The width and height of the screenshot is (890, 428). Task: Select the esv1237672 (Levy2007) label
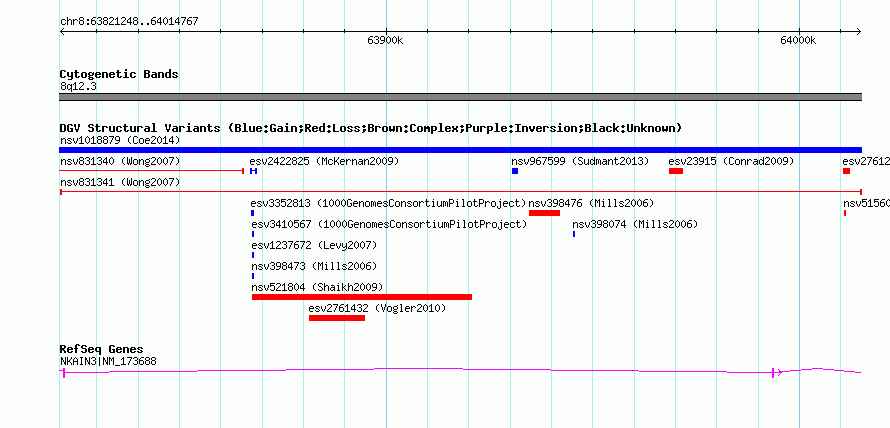314,246
